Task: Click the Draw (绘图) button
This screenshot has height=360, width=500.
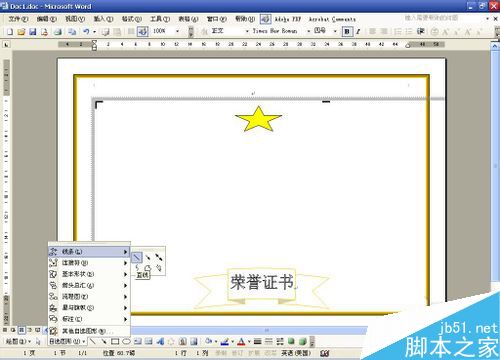Action: [18, 341]
